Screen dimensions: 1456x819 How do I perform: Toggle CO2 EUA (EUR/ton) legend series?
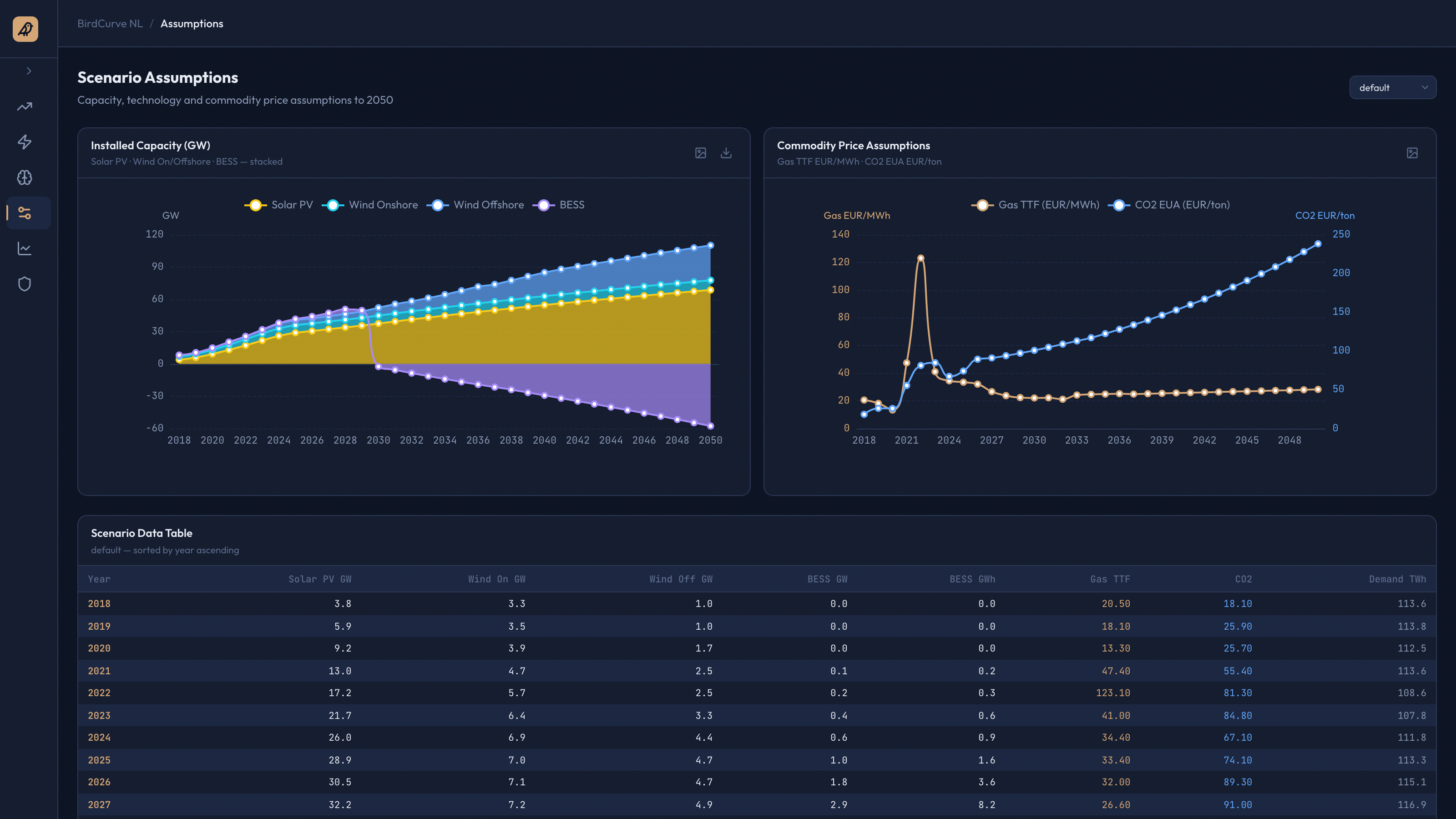point(1169,205)
